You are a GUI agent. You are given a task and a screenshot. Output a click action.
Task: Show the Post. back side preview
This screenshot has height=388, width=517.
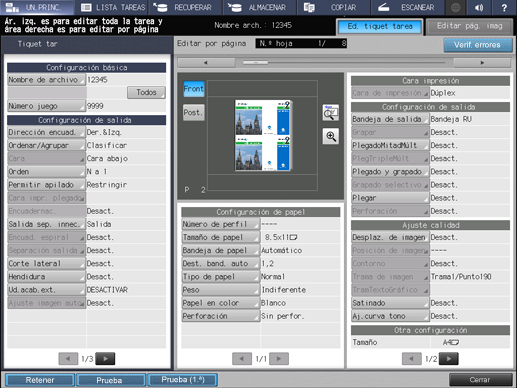coord(194,112)
